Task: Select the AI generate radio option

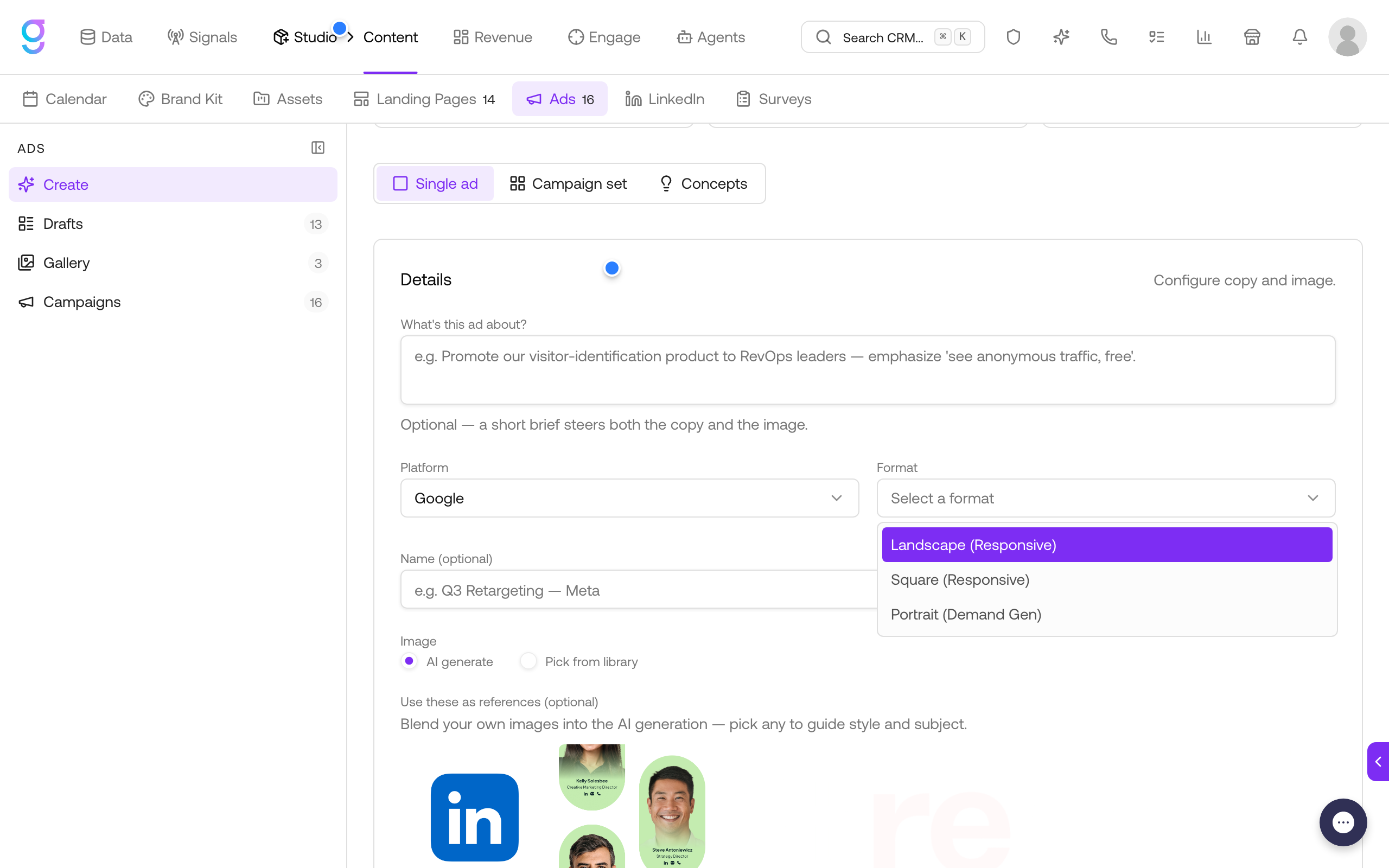Action: click(x=409, y=661)
